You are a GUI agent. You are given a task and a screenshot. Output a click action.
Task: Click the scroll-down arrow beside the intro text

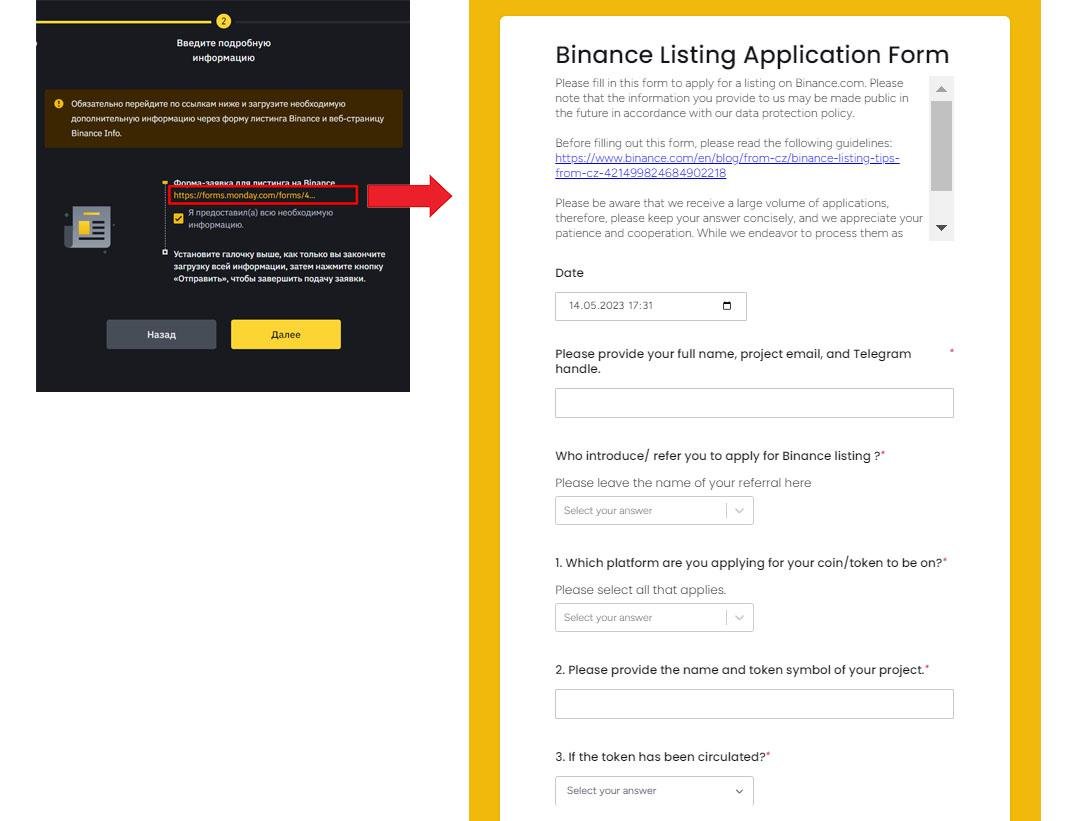pos(939,228)
